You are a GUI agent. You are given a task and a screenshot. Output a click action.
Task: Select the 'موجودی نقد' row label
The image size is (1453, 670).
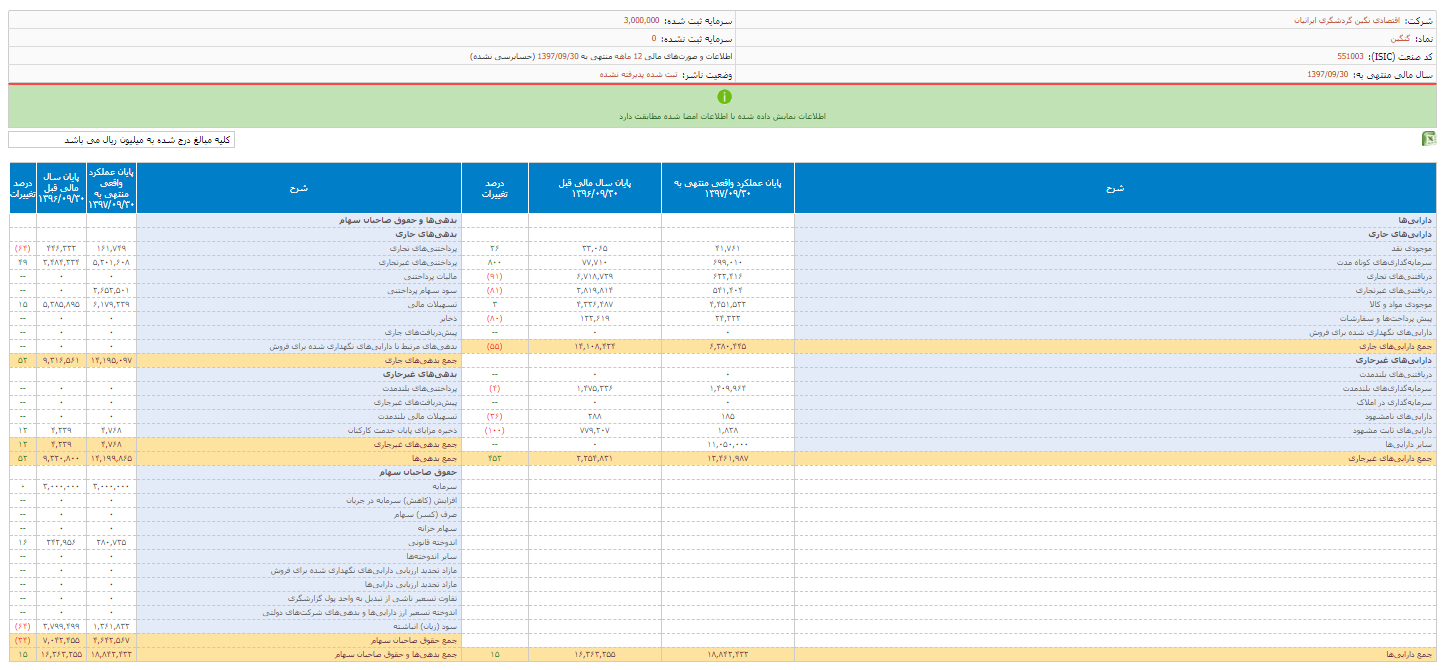[x=1414, y=247]
